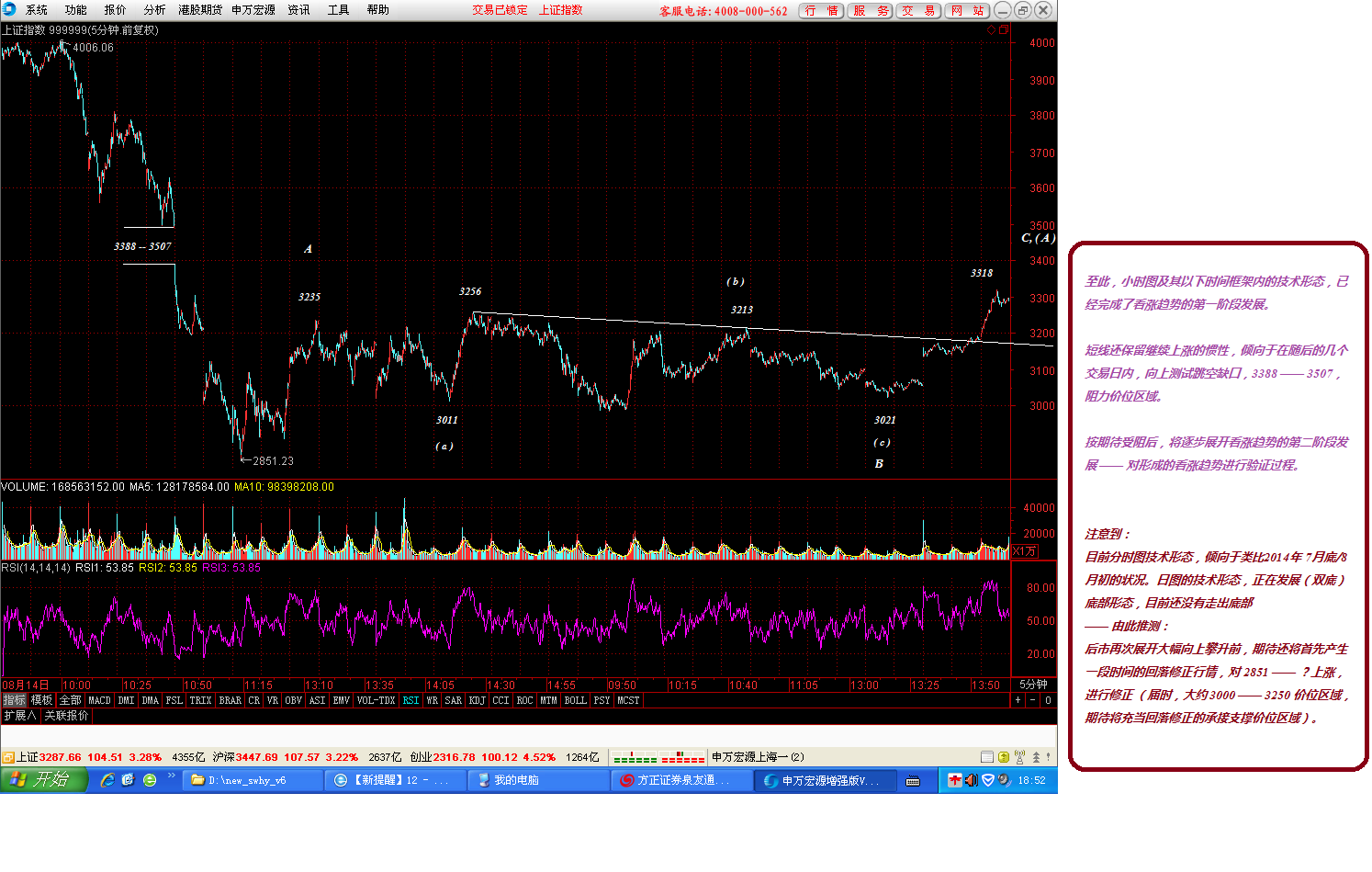Open the 我的电脑 taskbar item
Screen dimensions: 1372x872
(x=538, y=780)
